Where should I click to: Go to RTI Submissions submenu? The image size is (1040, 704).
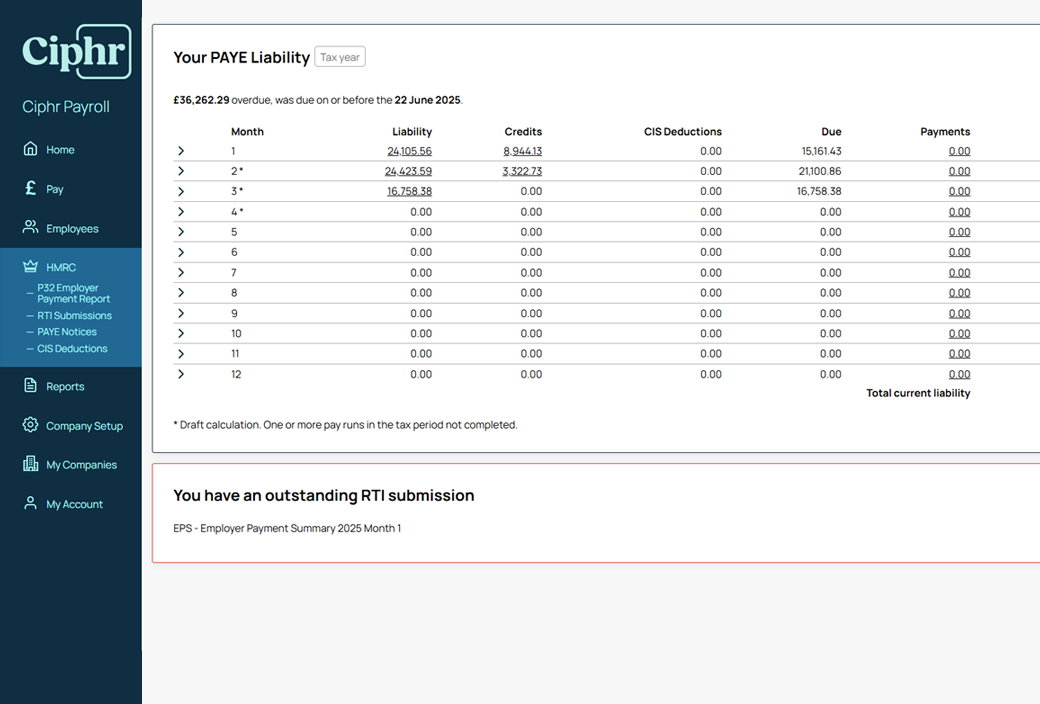click(74, 315)
